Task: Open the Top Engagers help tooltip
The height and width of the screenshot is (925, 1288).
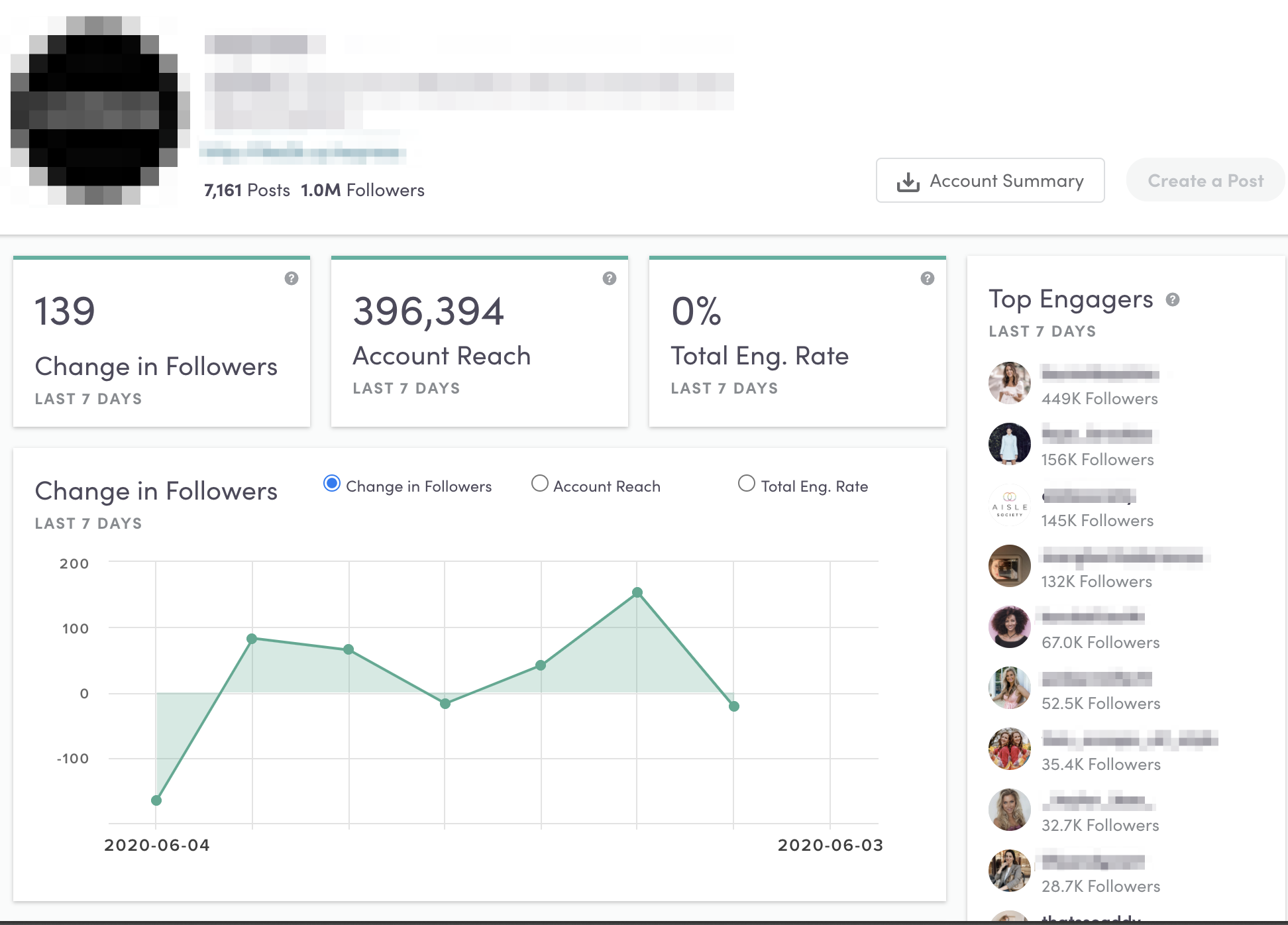Action: point(1172,299)
